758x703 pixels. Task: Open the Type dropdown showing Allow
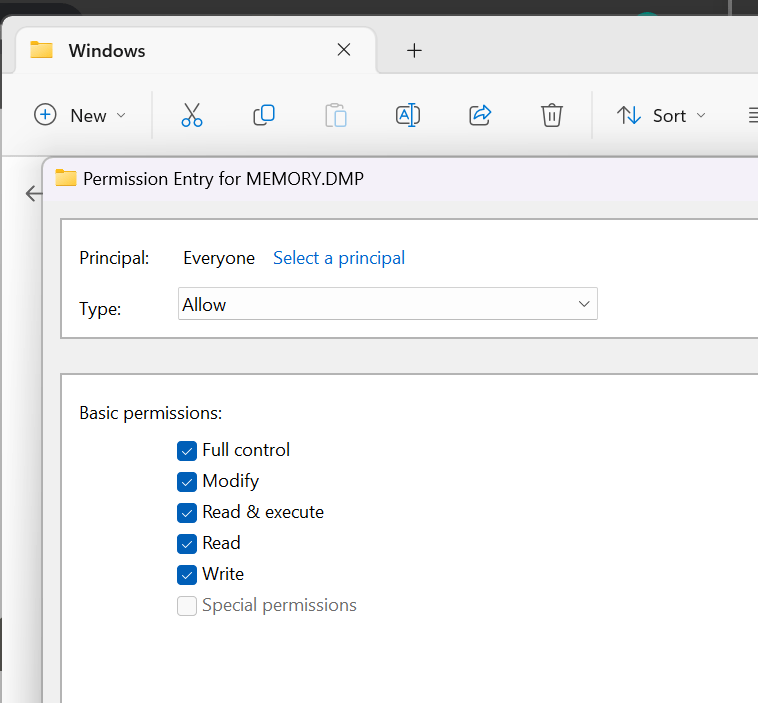click(388, 304)
